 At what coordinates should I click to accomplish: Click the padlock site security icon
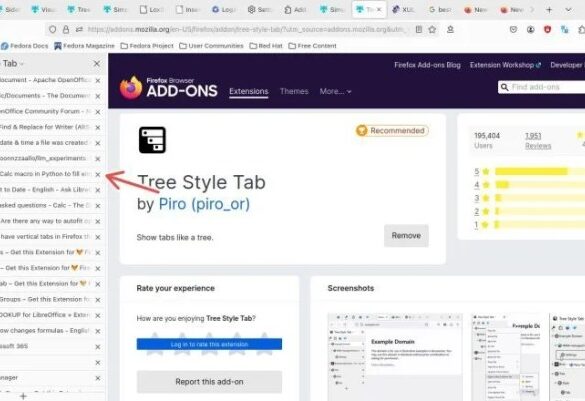tap(66, 29)
